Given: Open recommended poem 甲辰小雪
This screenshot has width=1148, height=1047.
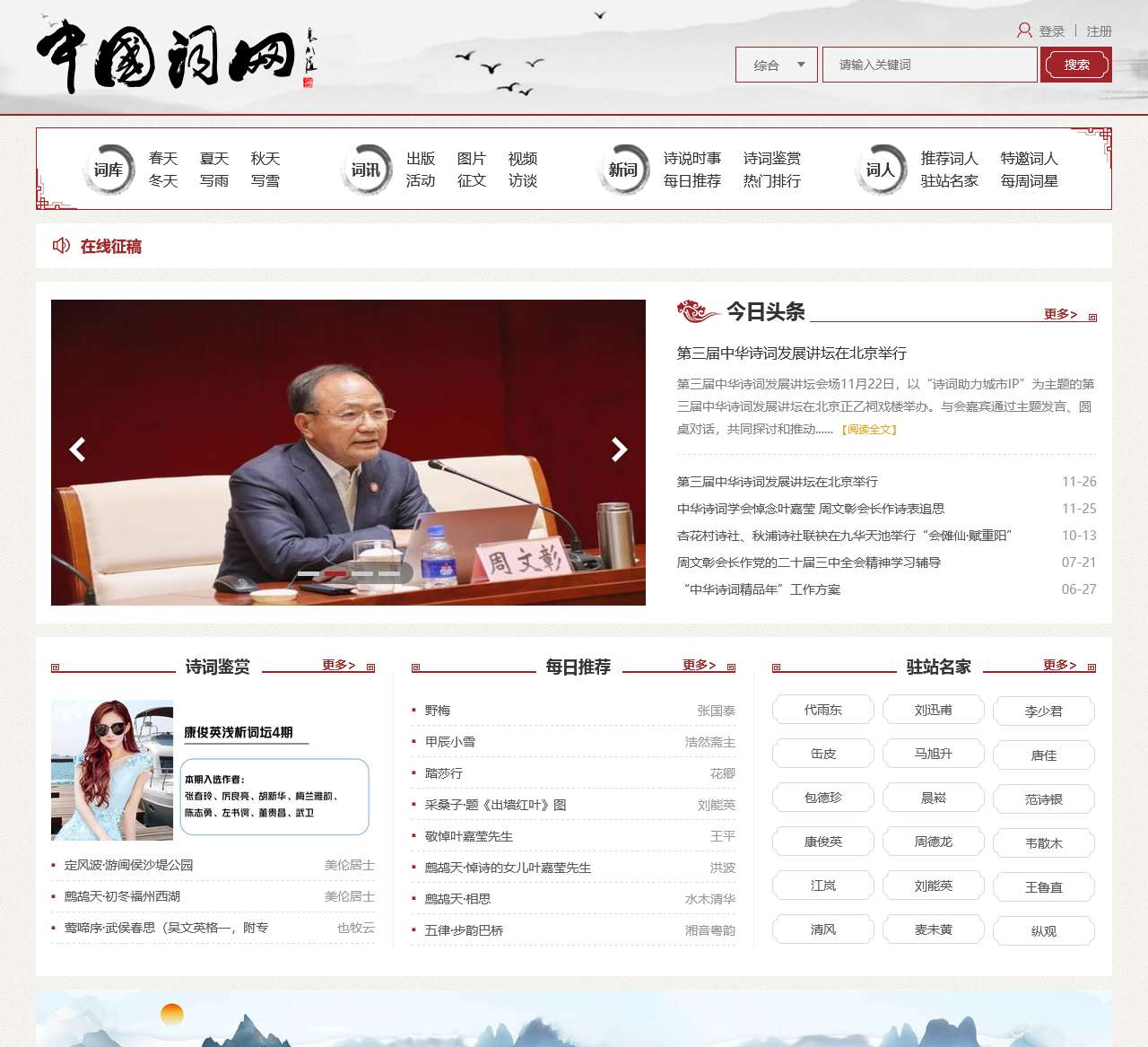Looking at the screenshot, I should 450,742.
